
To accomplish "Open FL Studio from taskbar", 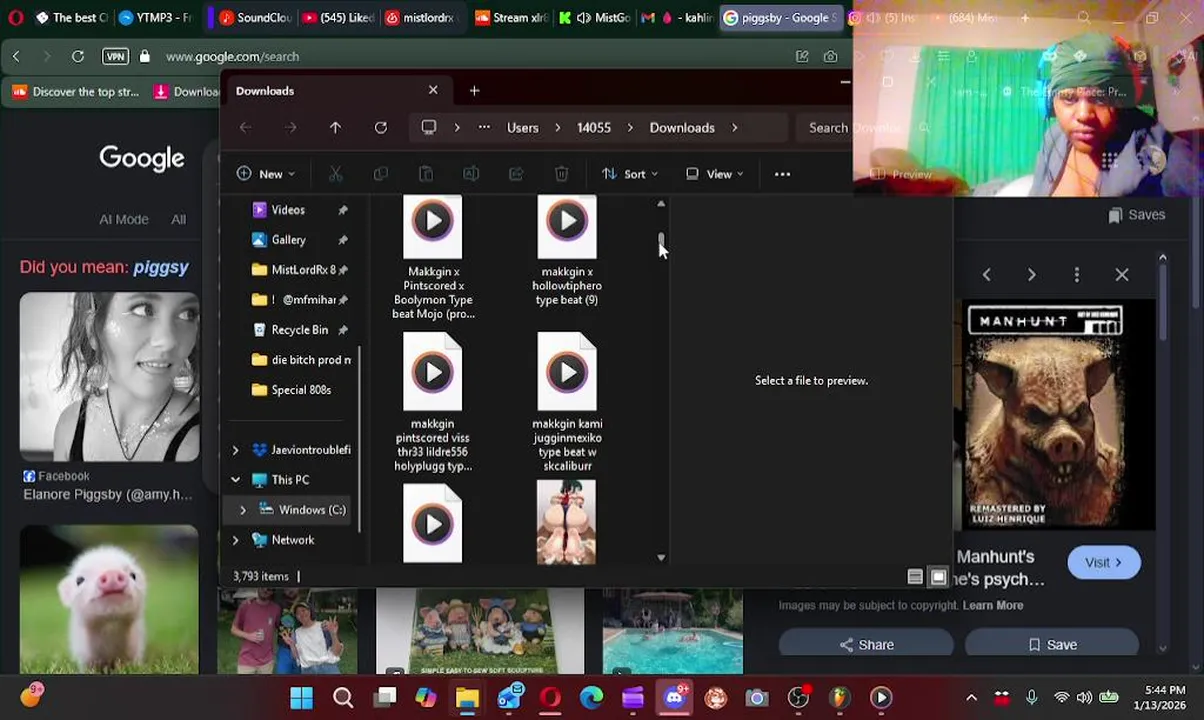I will point(839,697).
